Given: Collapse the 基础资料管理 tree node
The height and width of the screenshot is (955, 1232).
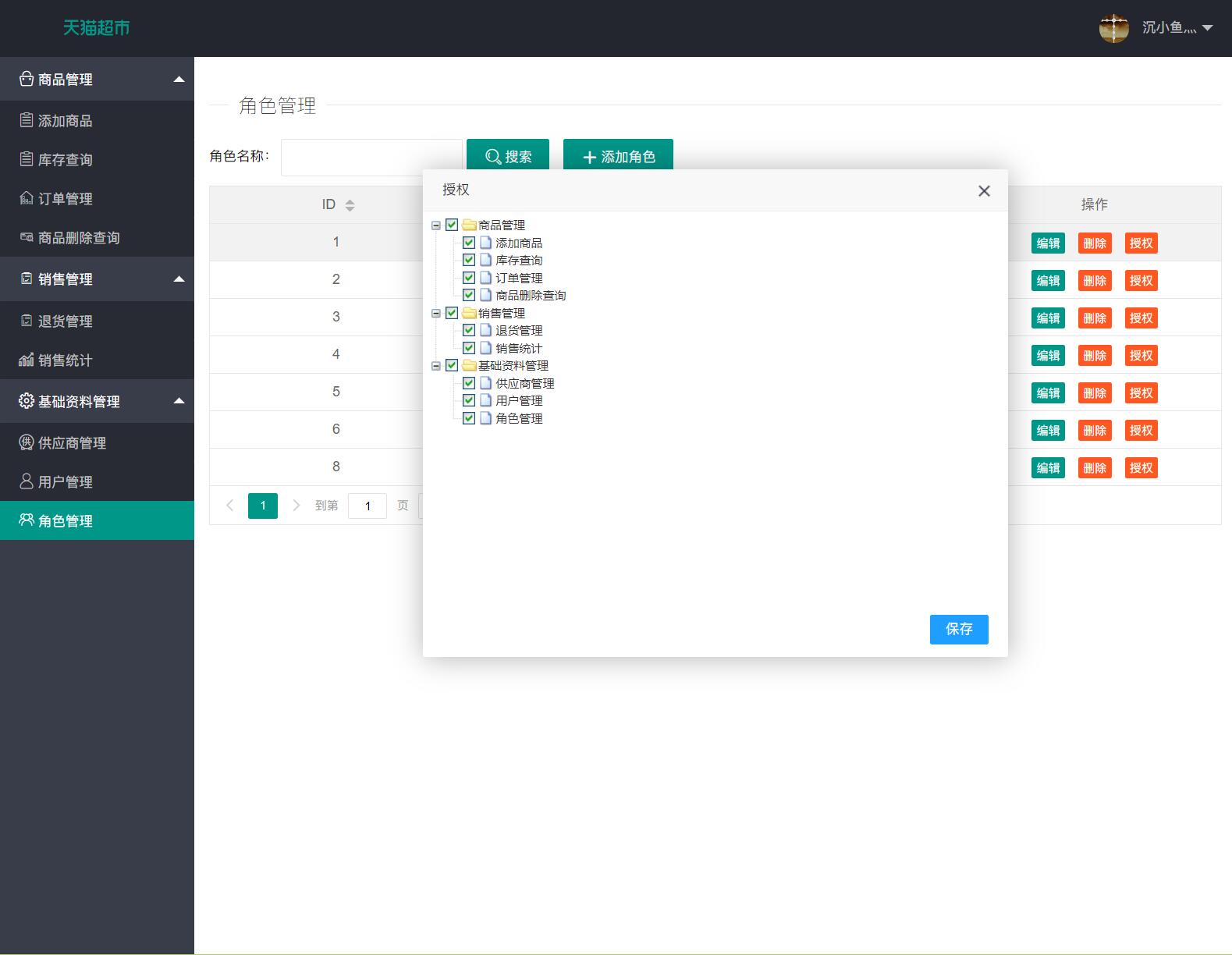Looking at the screenshot, I should point(436,366).
